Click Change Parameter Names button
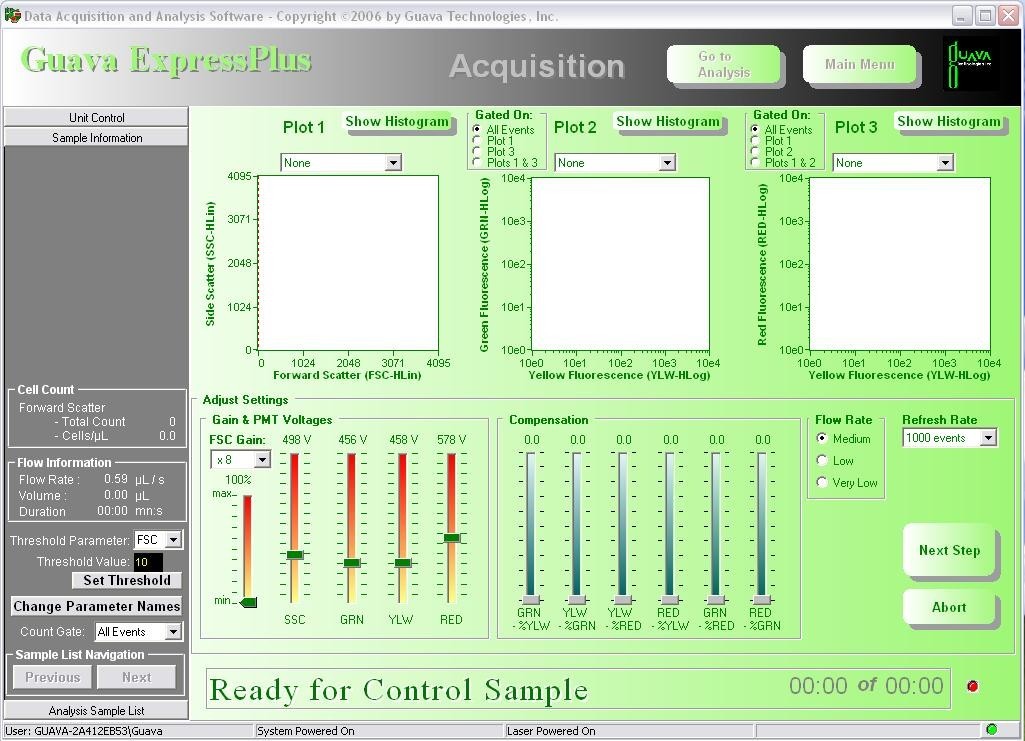This screenshot has width=1025, height=741. point(96,606)
